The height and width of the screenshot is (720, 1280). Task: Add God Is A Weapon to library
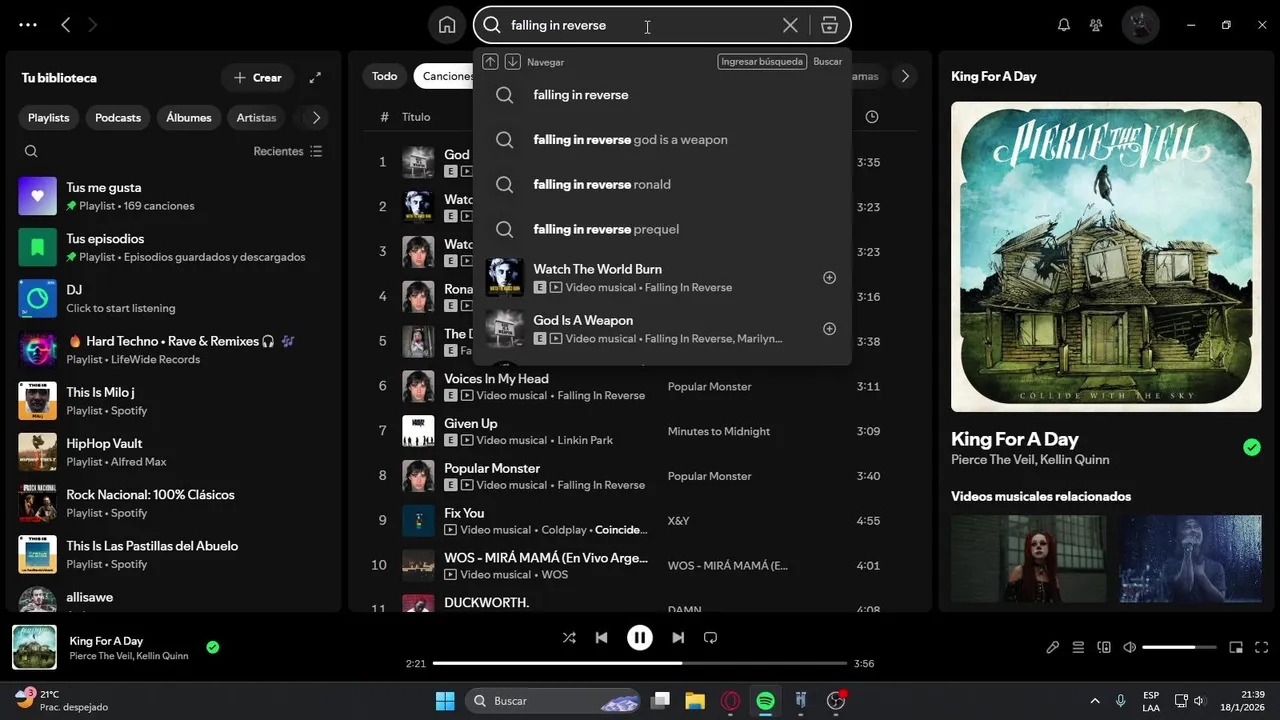(x=829, y=328)
